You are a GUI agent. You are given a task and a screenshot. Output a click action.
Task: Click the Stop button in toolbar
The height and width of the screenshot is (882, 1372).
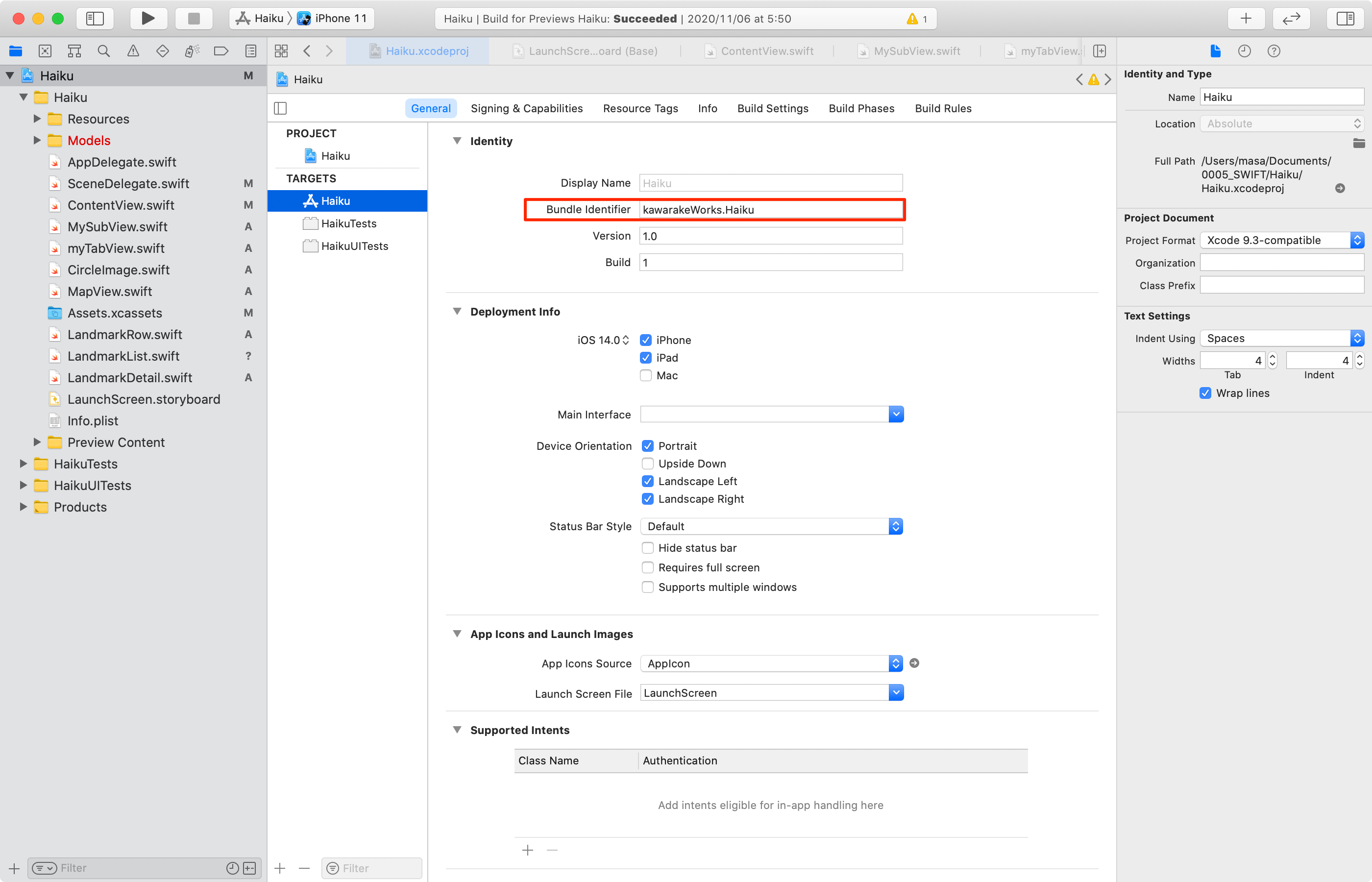coord(194,18)
